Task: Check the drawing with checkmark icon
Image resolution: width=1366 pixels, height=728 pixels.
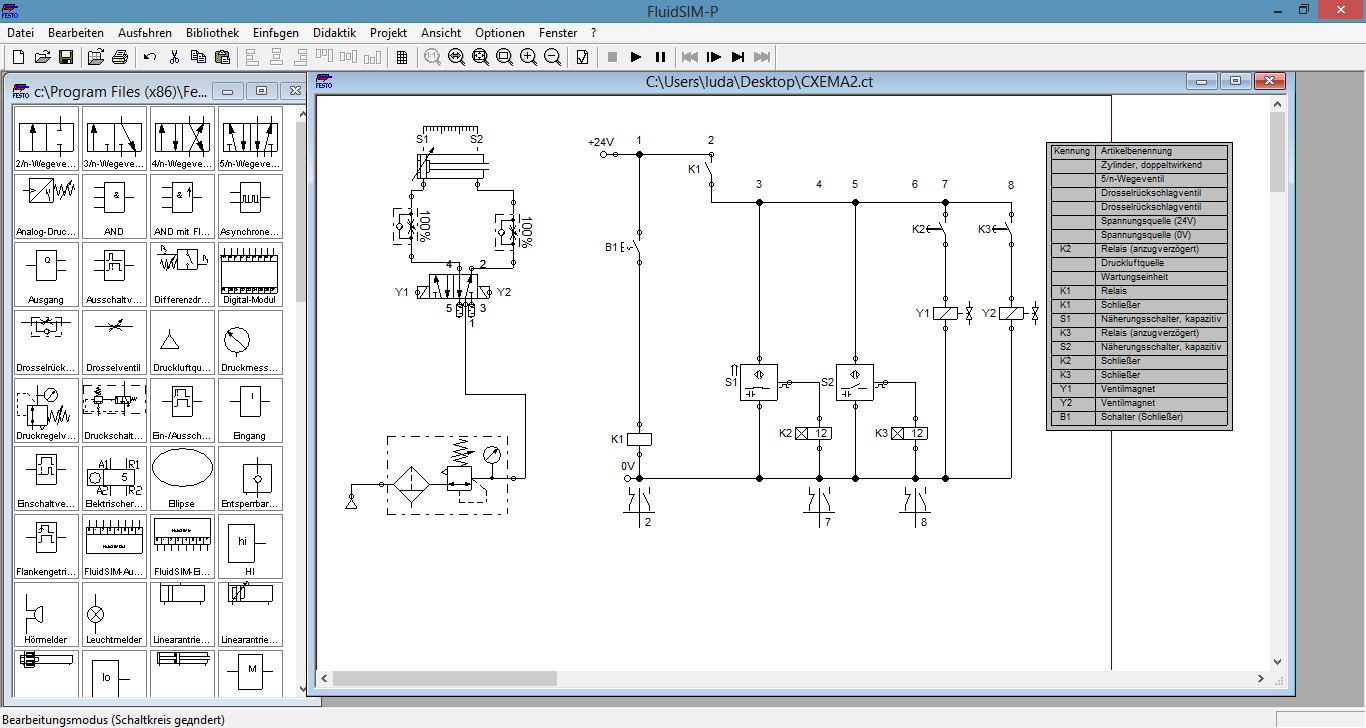Action: [582, 57]
